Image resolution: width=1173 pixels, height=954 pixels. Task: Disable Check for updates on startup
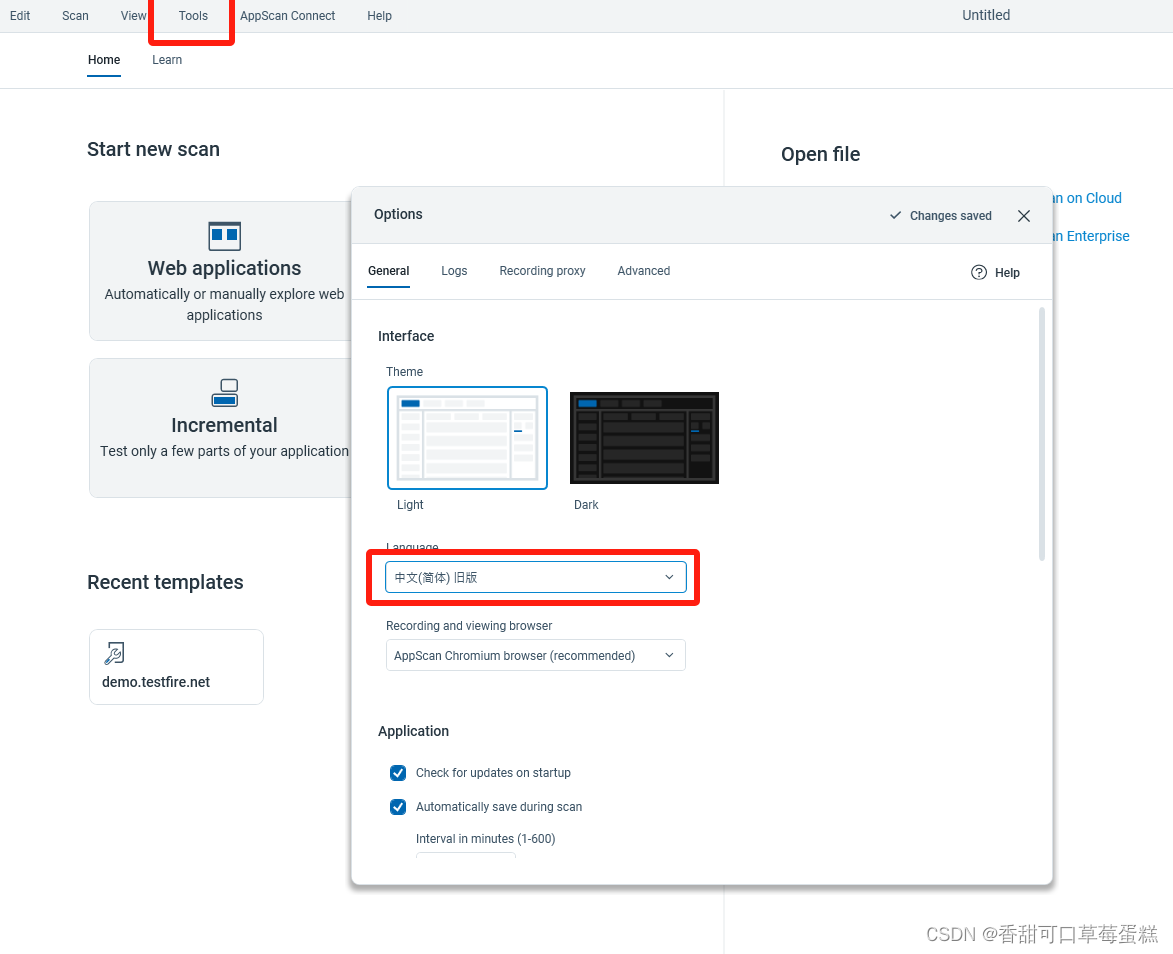(x=398, y=772)
